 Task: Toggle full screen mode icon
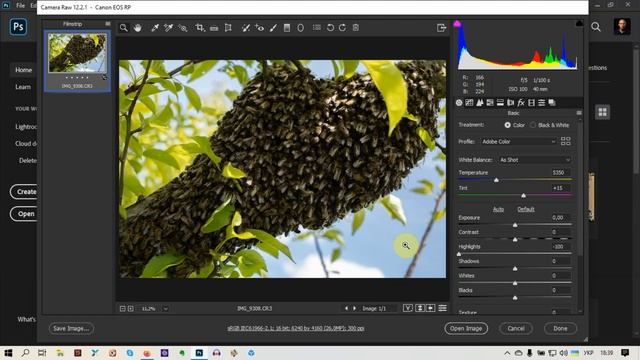click(441, 28)
